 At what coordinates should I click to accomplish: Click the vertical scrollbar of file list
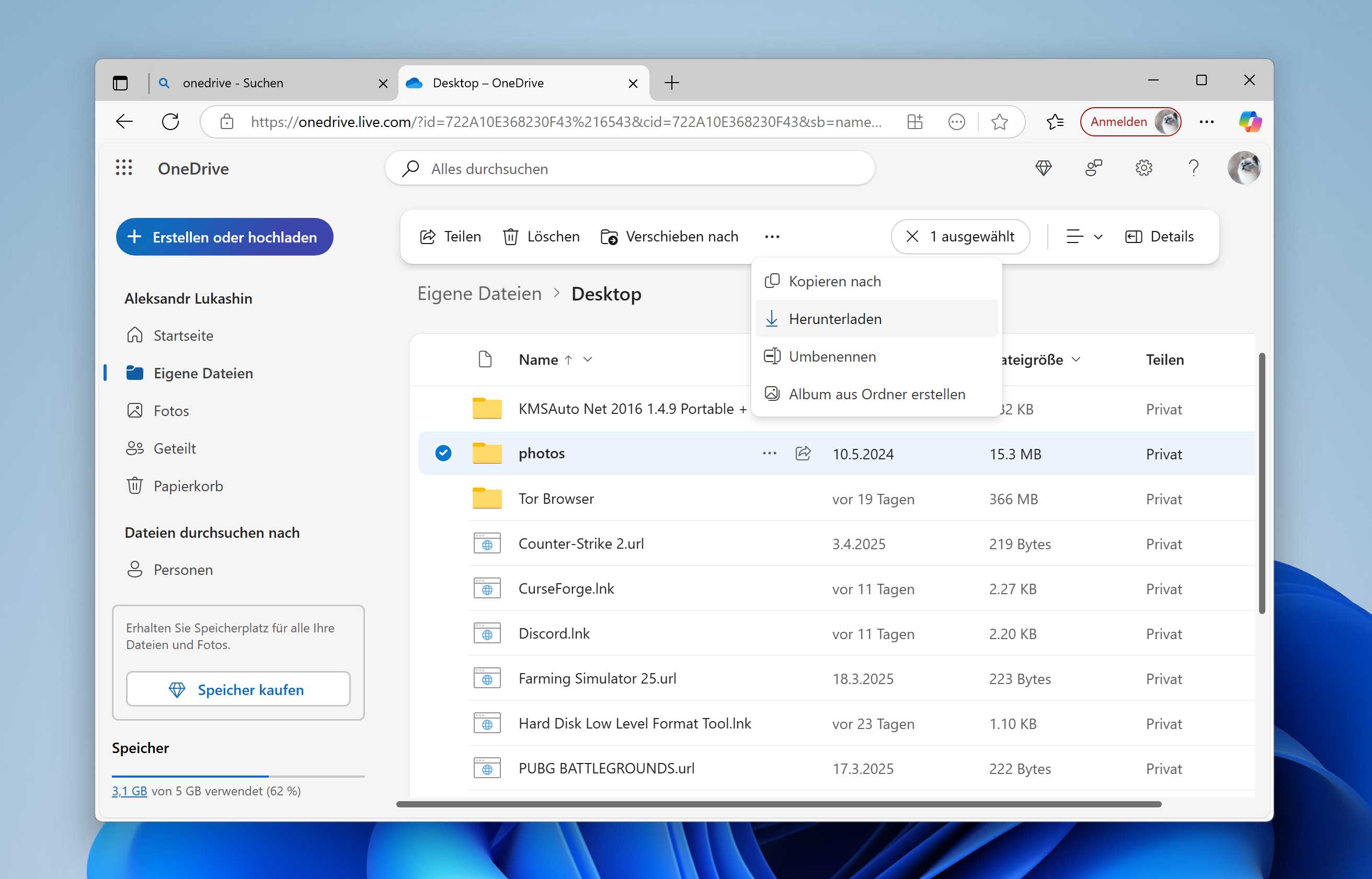coord(1261,483)
